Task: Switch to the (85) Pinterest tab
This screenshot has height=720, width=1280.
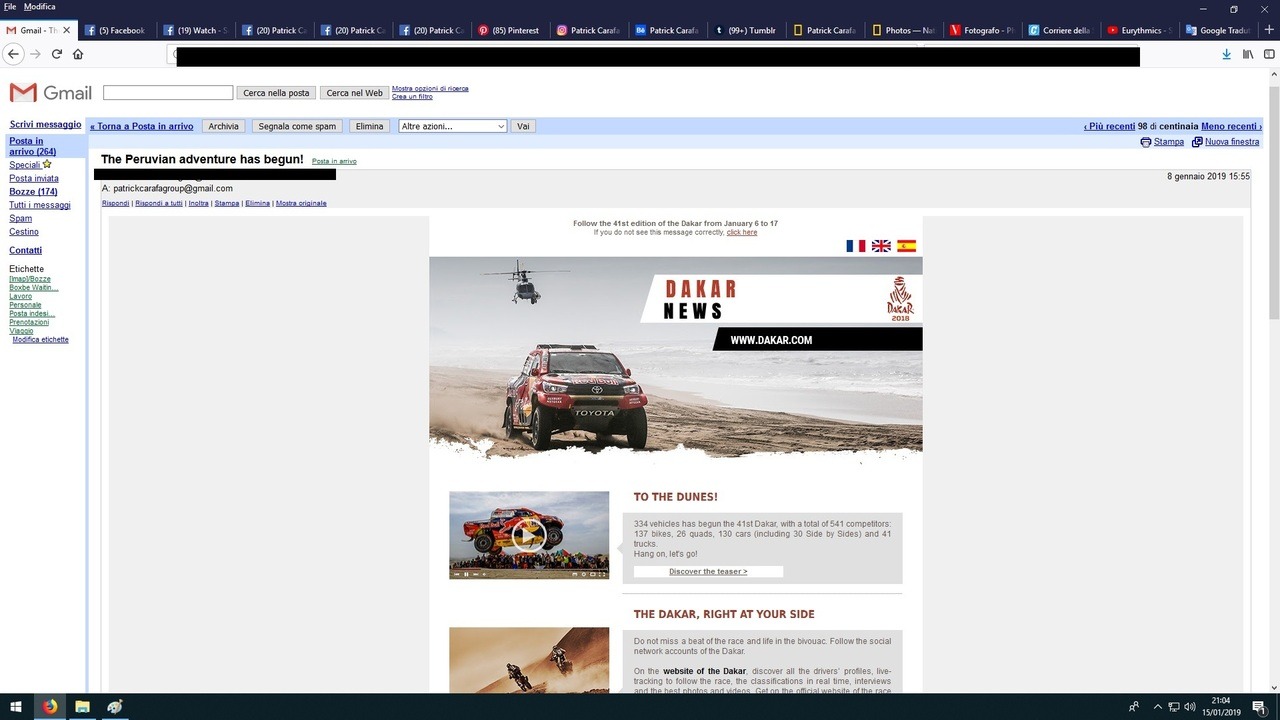Action: point(510,30)
